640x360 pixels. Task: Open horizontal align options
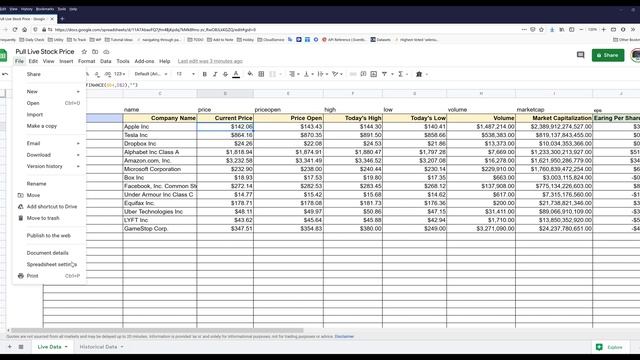coord(294,74)
